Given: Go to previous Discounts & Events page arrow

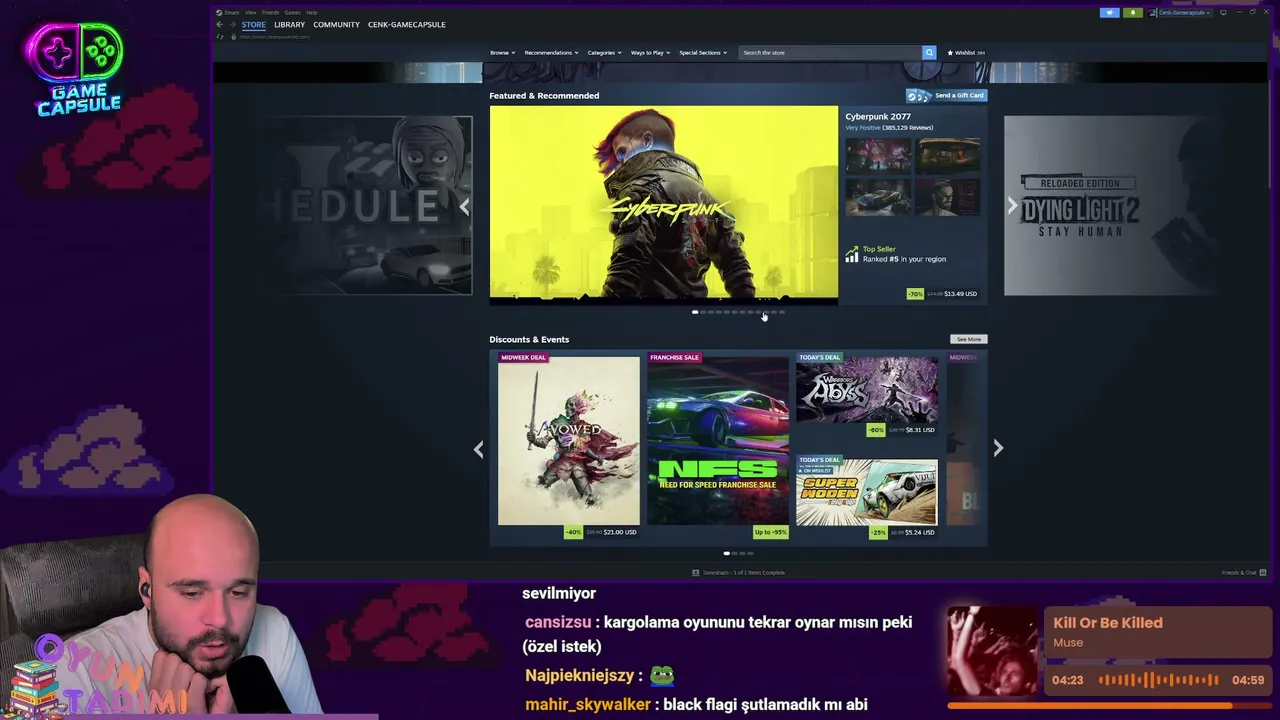Looking at the screenshot, I should pyautogui.click(x=478, y=449).
